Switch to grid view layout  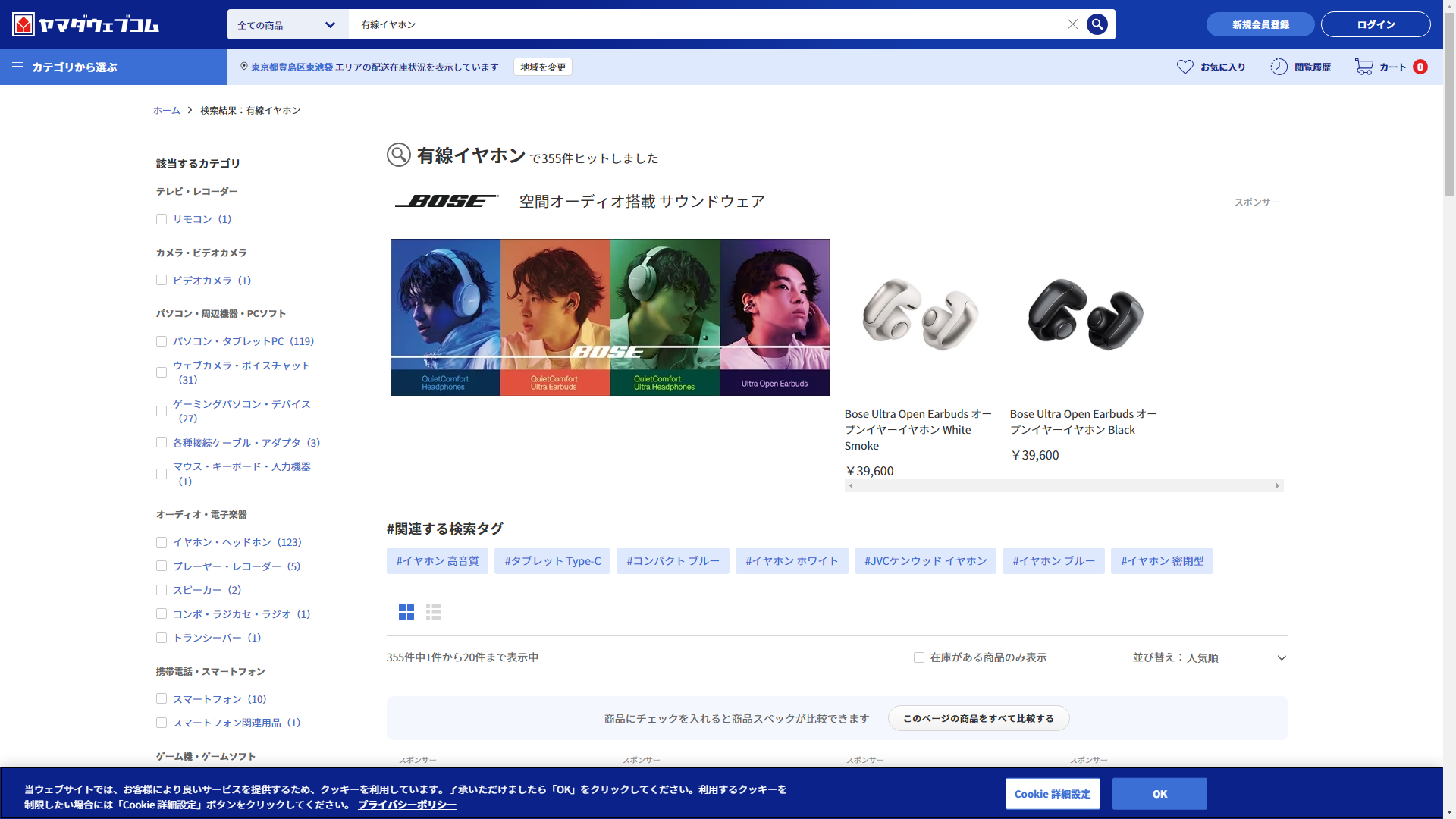[406, 612]
